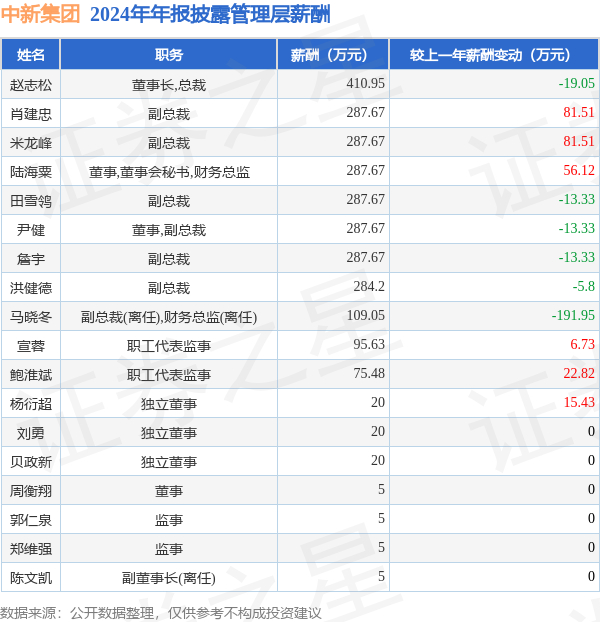Screen dimensions: 600x622
Task: Select the 姓名 column header
Action: (x=31, y=54)
